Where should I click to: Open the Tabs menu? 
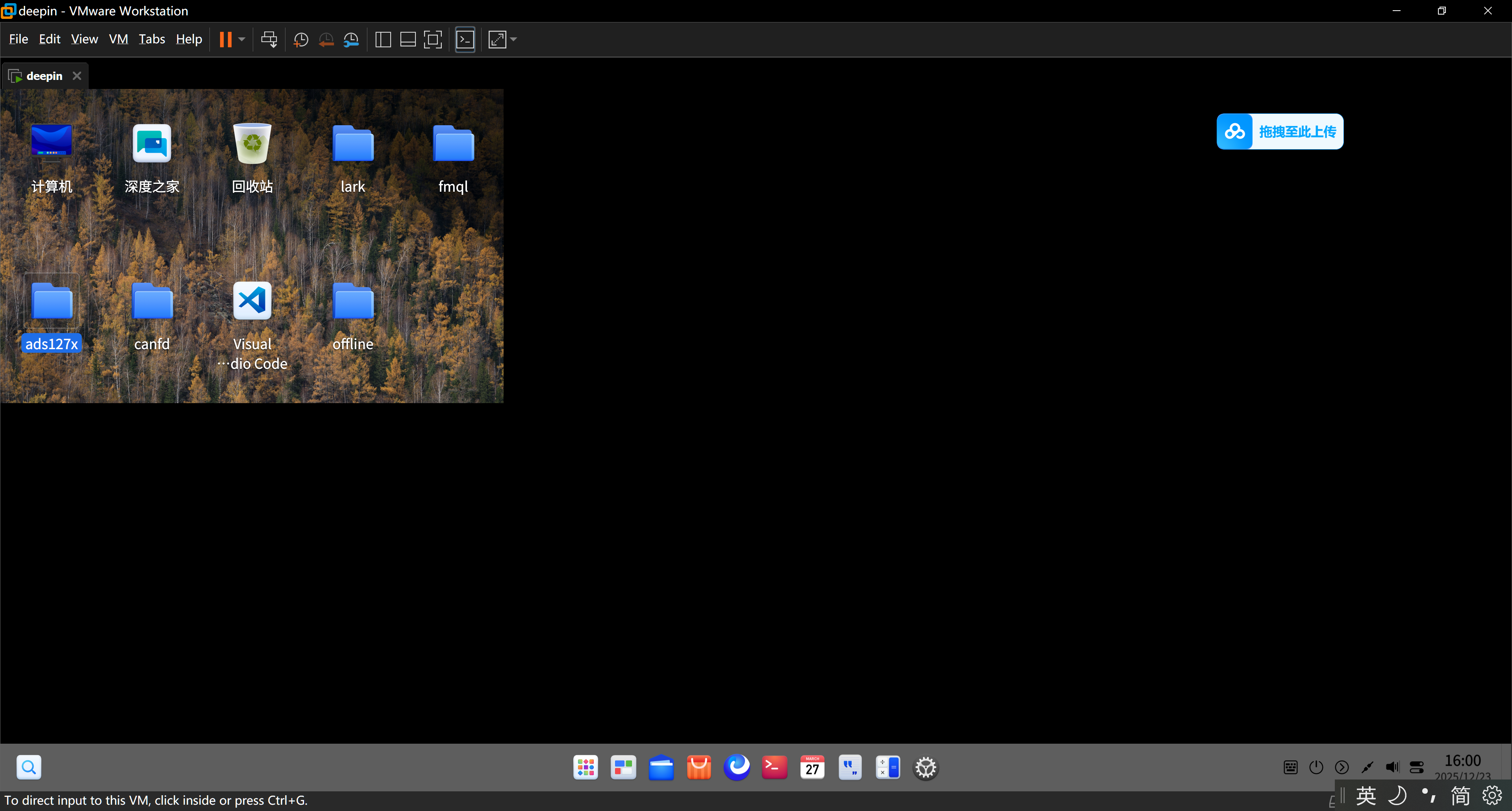tap(152, 39)
